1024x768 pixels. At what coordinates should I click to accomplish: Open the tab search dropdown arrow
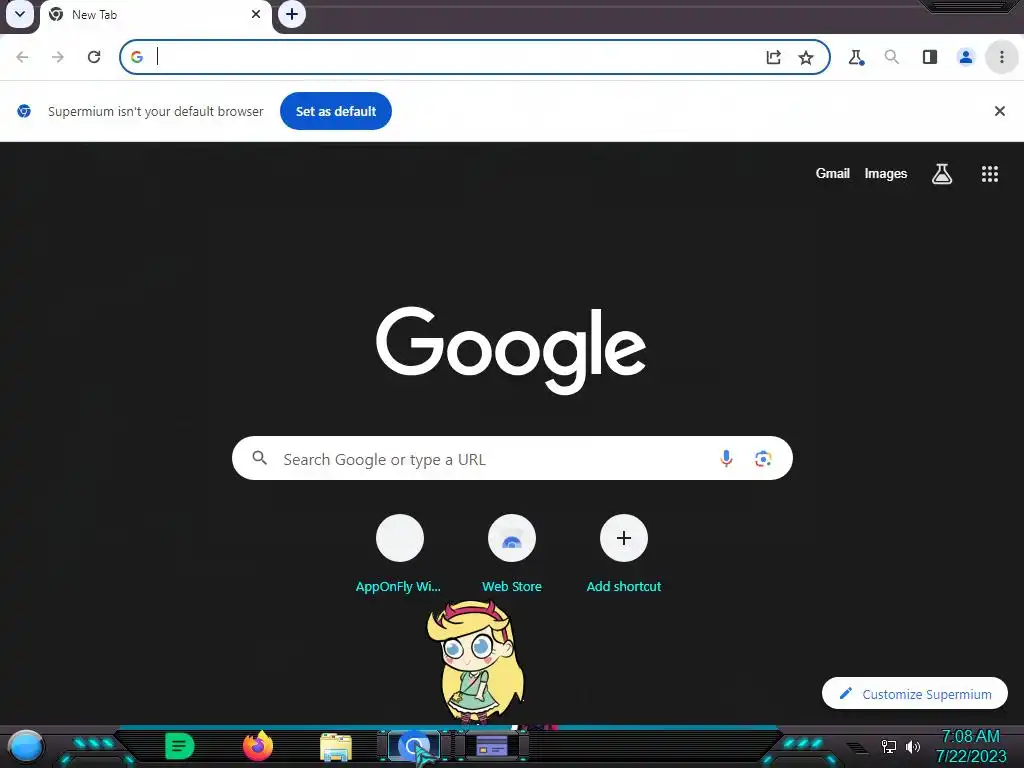click(20, 14)
